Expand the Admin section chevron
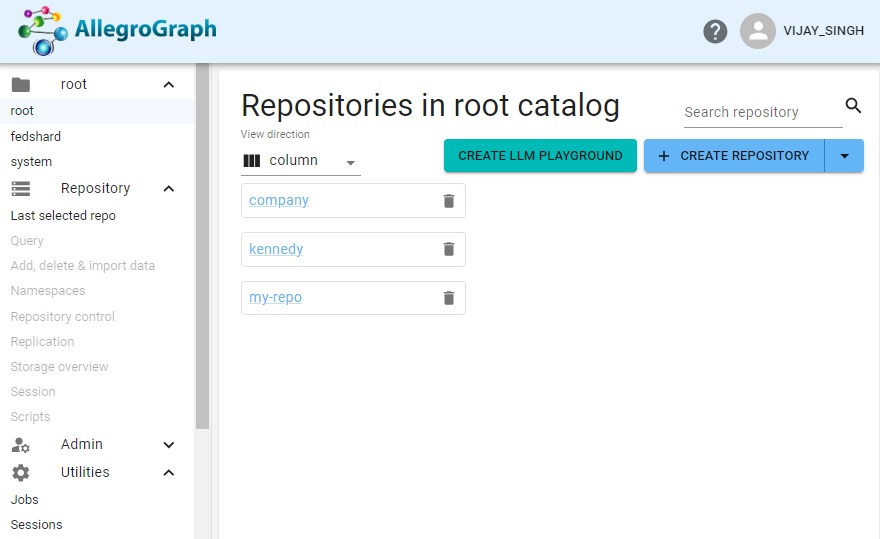This screenshot has width=880, height=539. pos(168,445)
